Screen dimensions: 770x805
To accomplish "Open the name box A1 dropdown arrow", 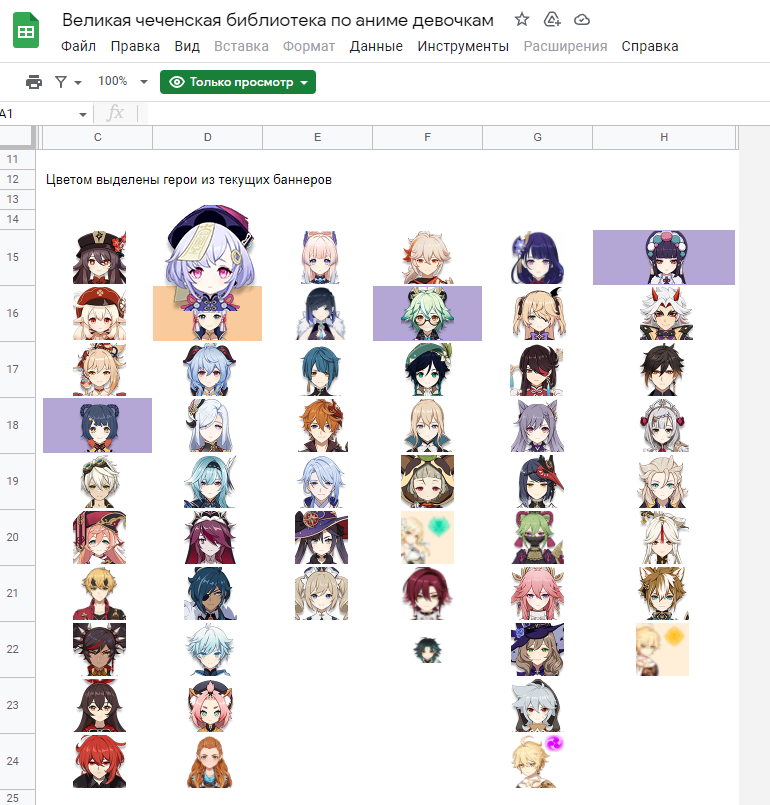I will (x=83, y=114).
